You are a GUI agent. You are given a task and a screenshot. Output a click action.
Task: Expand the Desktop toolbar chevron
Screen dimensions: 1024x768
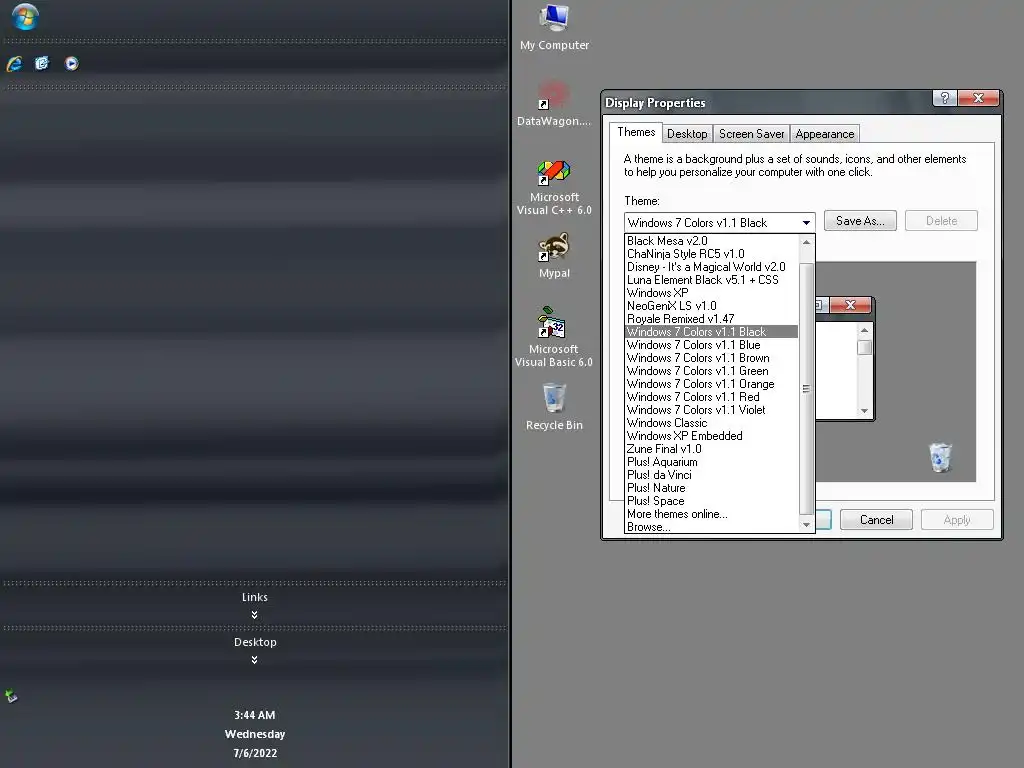[255, 660]
